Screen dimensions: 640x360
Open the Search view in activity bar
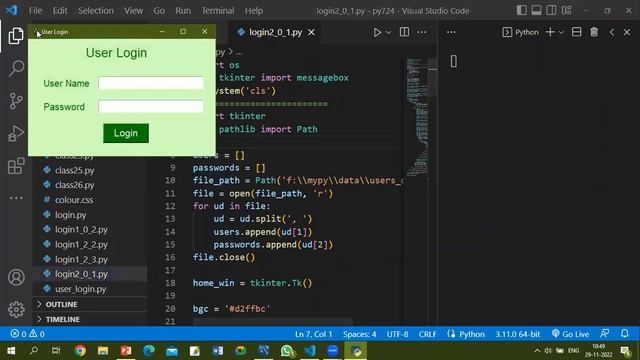pos(16,68)
